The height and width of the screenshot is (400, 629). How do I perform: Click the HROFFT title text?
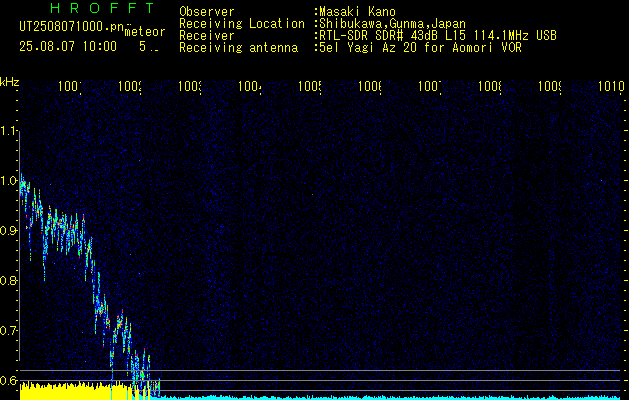102,8
